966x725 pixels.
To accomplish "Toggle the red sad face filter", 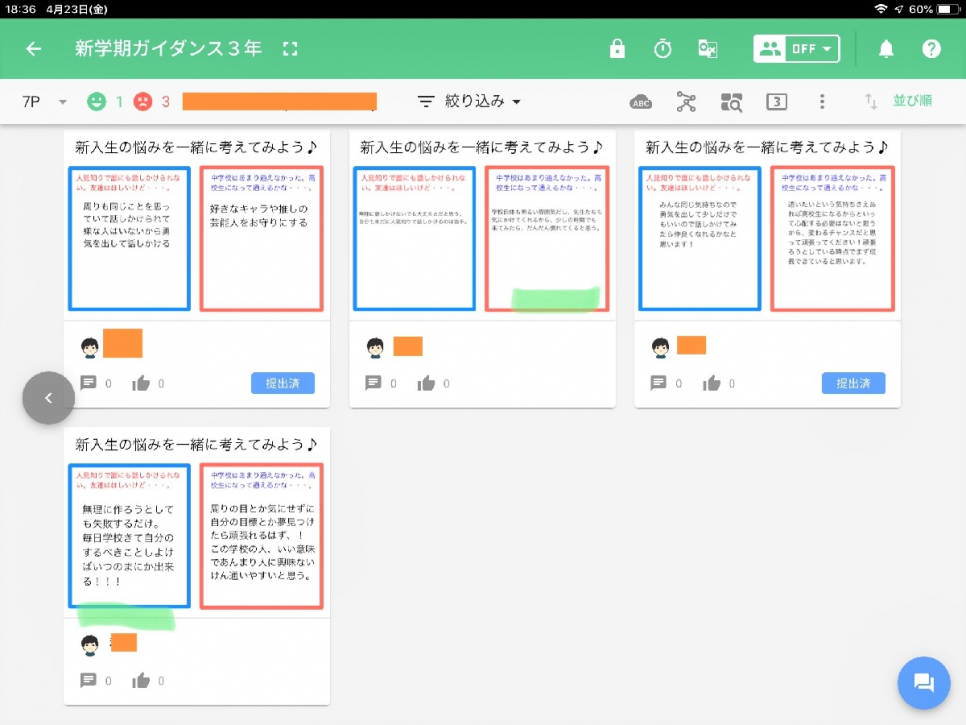I will click(143, 101).
